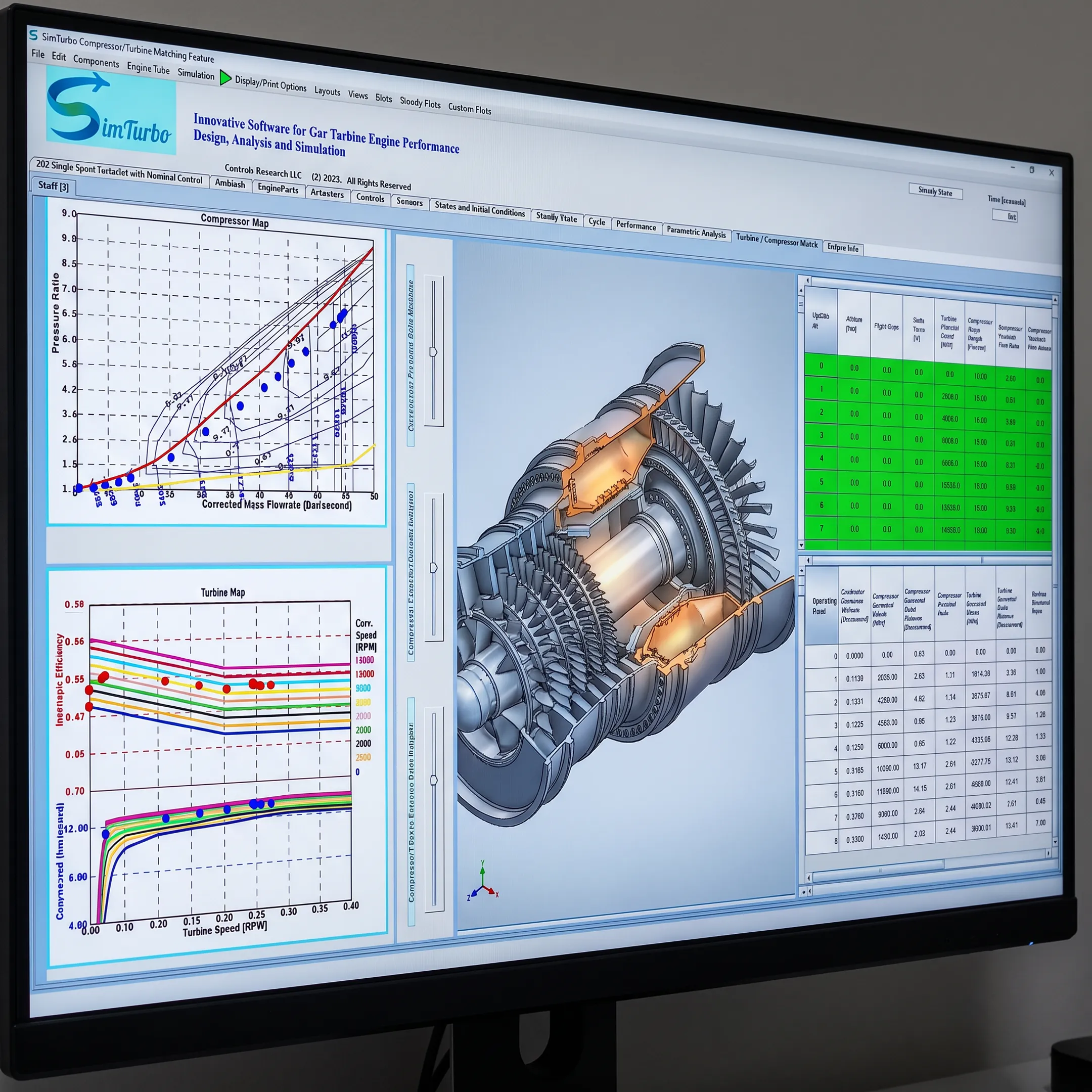Image resolution: width=1092 pixels, height=1092 pixels.
Task: Switch to the Ambiash tab
Action: (230, 184)
